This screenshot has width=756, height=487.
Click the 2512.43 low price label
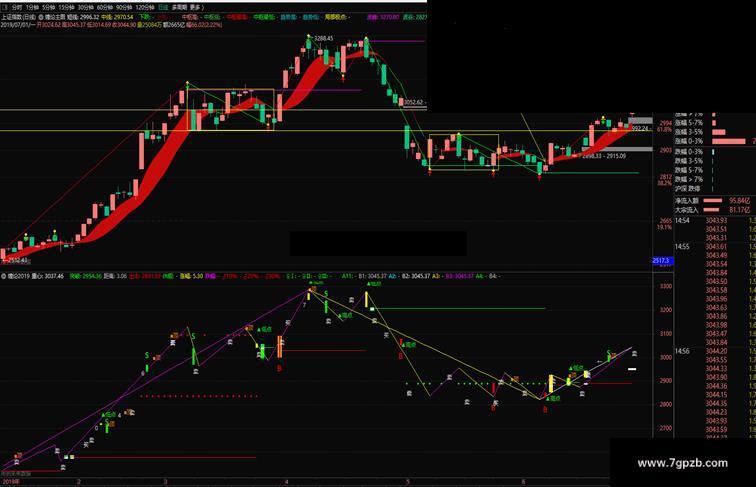click(18, 261)
